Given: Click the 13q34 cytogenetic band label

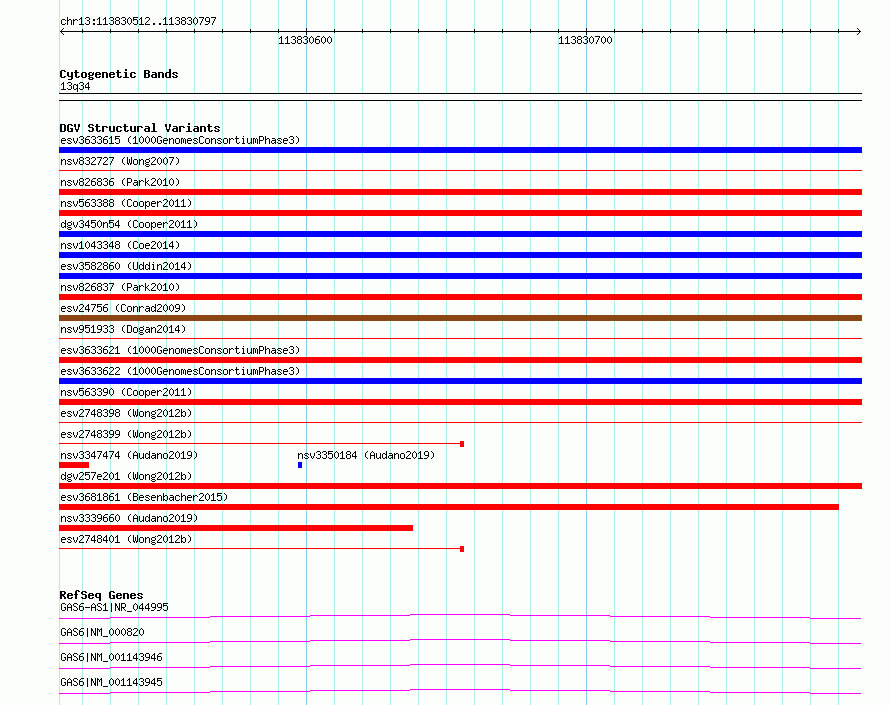Looking at the screenshot, I should tap(75, 86).
